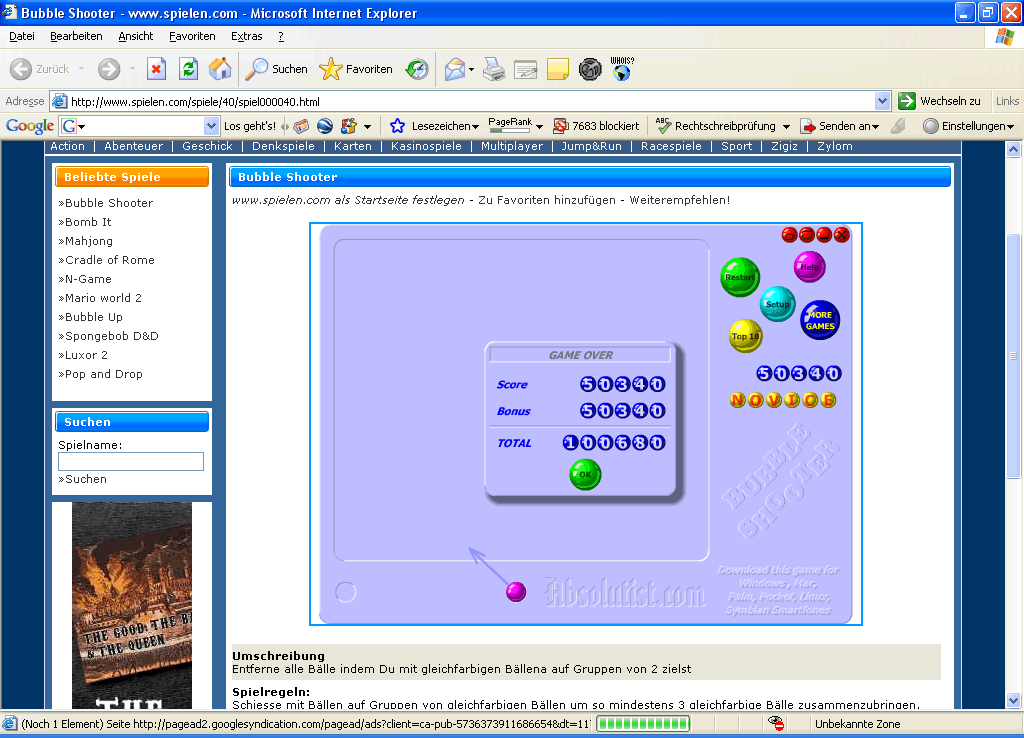Print the page with the printer icon
Screen dimensions: 1024x738
[494, 69]
